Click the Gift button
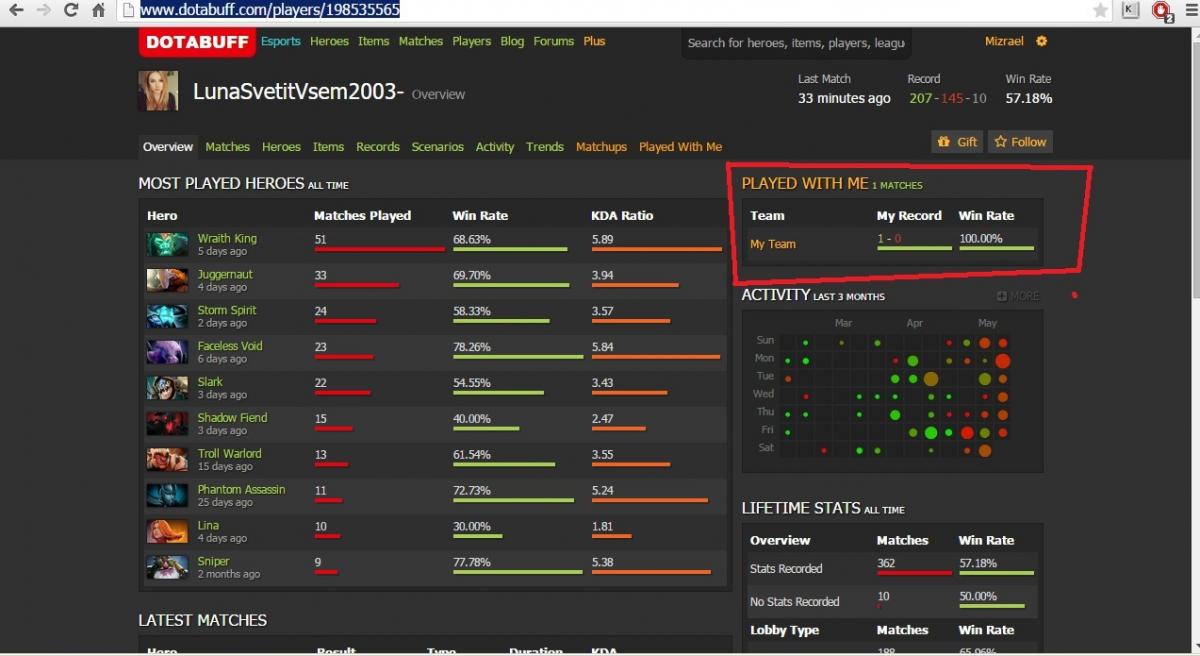This screenshot has height=656, width=1200. (x=957, y=142)
